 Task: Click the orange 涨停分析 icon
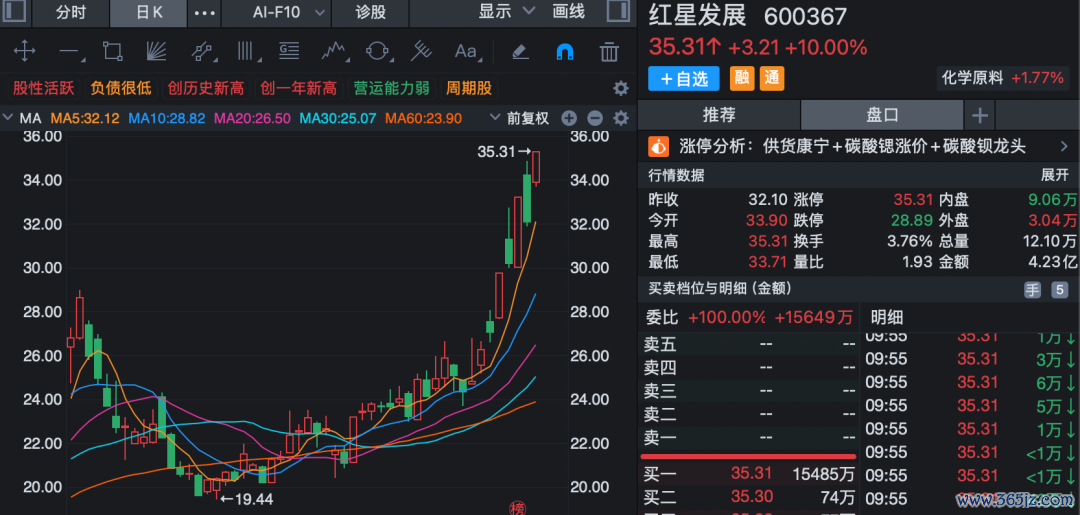(659, 147)
